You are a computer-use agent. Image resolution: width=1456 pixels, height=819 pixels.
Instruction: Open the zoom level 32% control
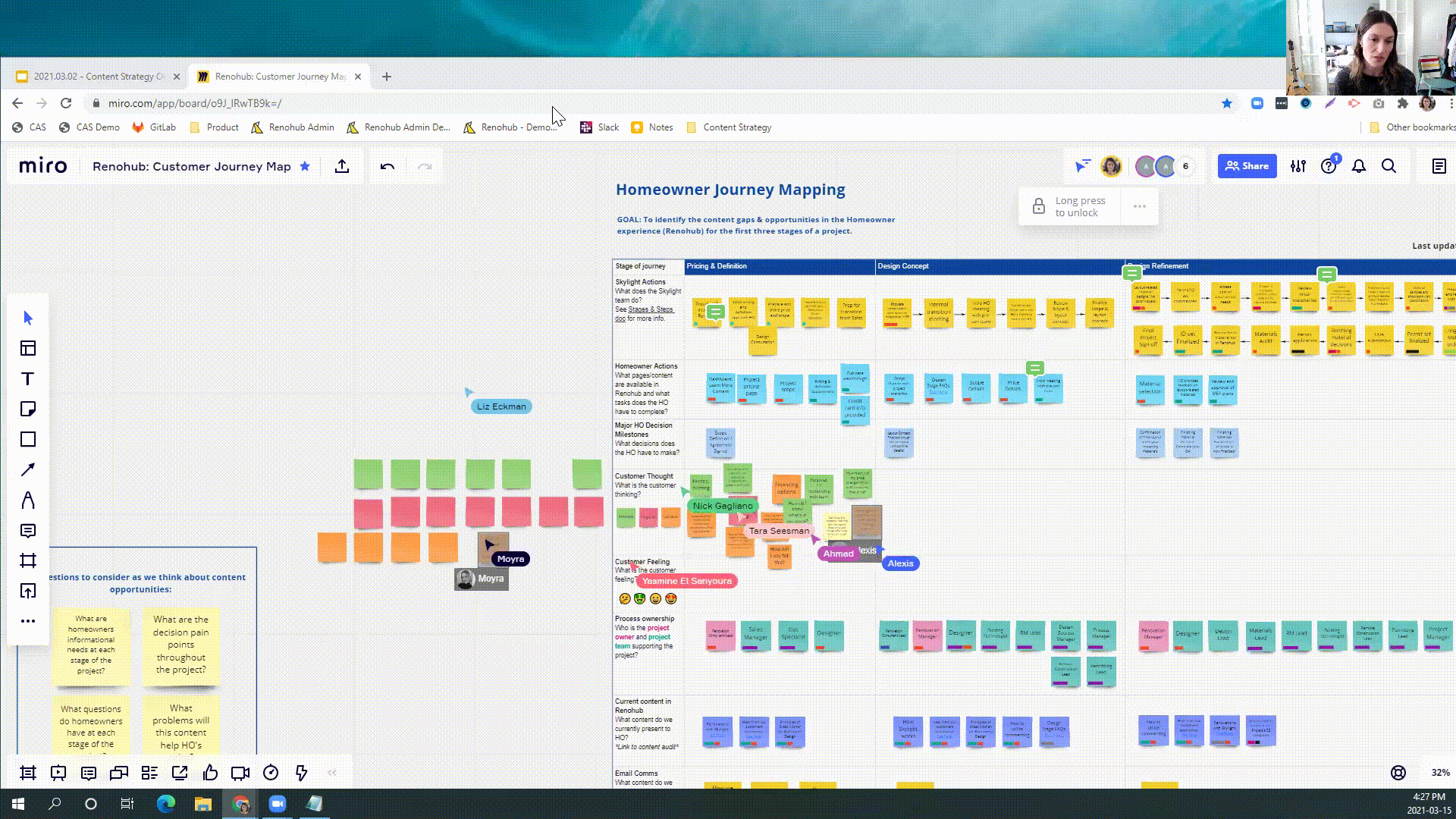[x=1440, y=773]
